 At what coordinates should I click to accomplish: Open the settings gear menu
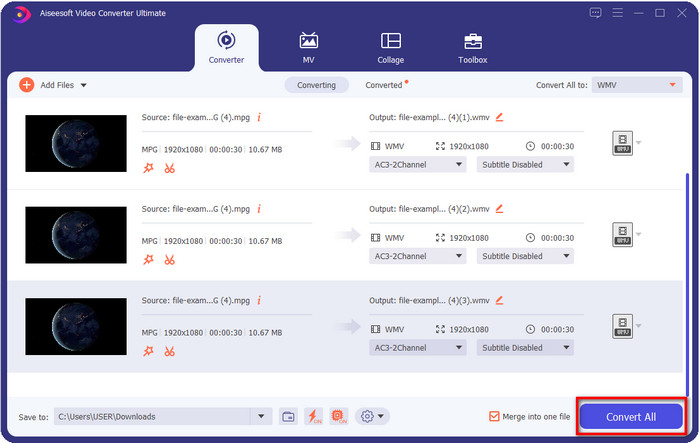point(372,417)
